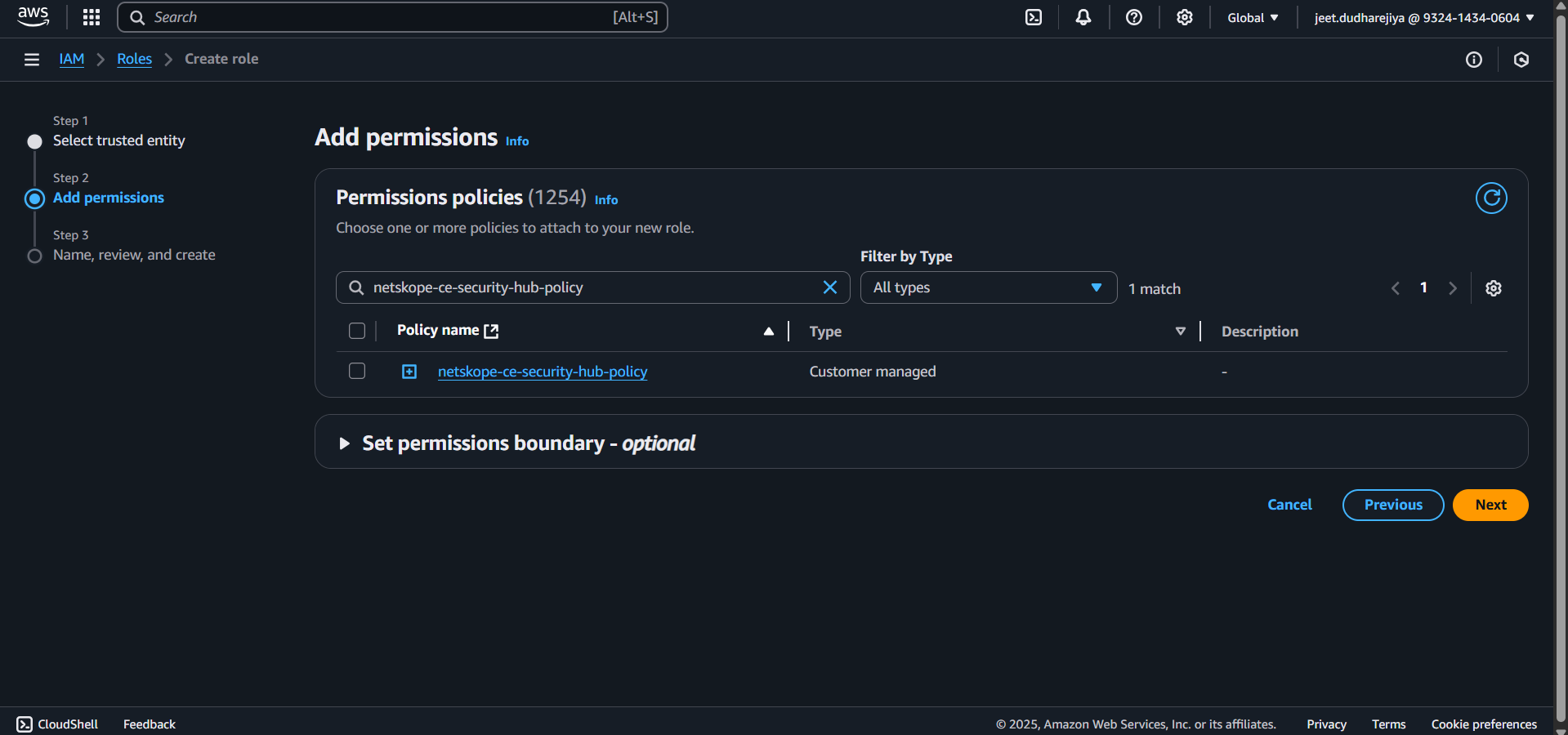Open table preferences gear icon

pos(1494,288)
